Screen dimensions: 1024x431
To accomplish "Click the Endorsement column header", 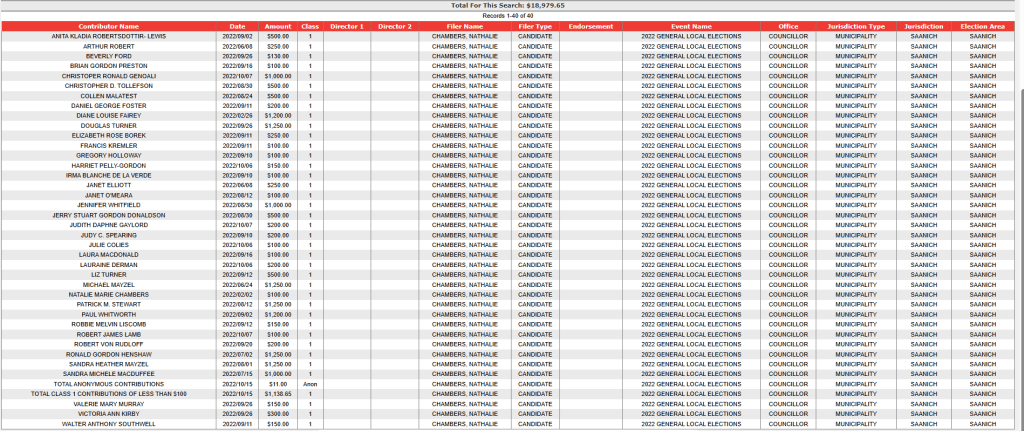I will coord(590,26).
